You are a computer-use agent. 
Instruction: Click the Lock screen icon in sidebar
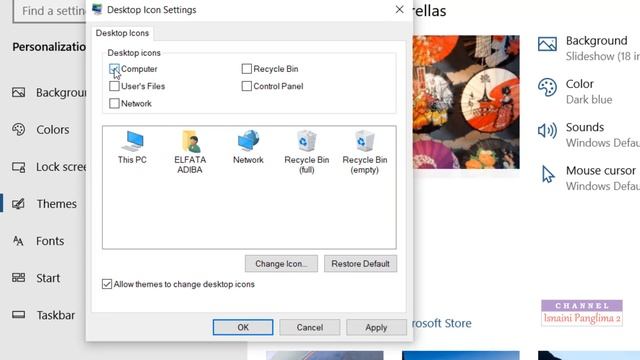coord(18,167)
